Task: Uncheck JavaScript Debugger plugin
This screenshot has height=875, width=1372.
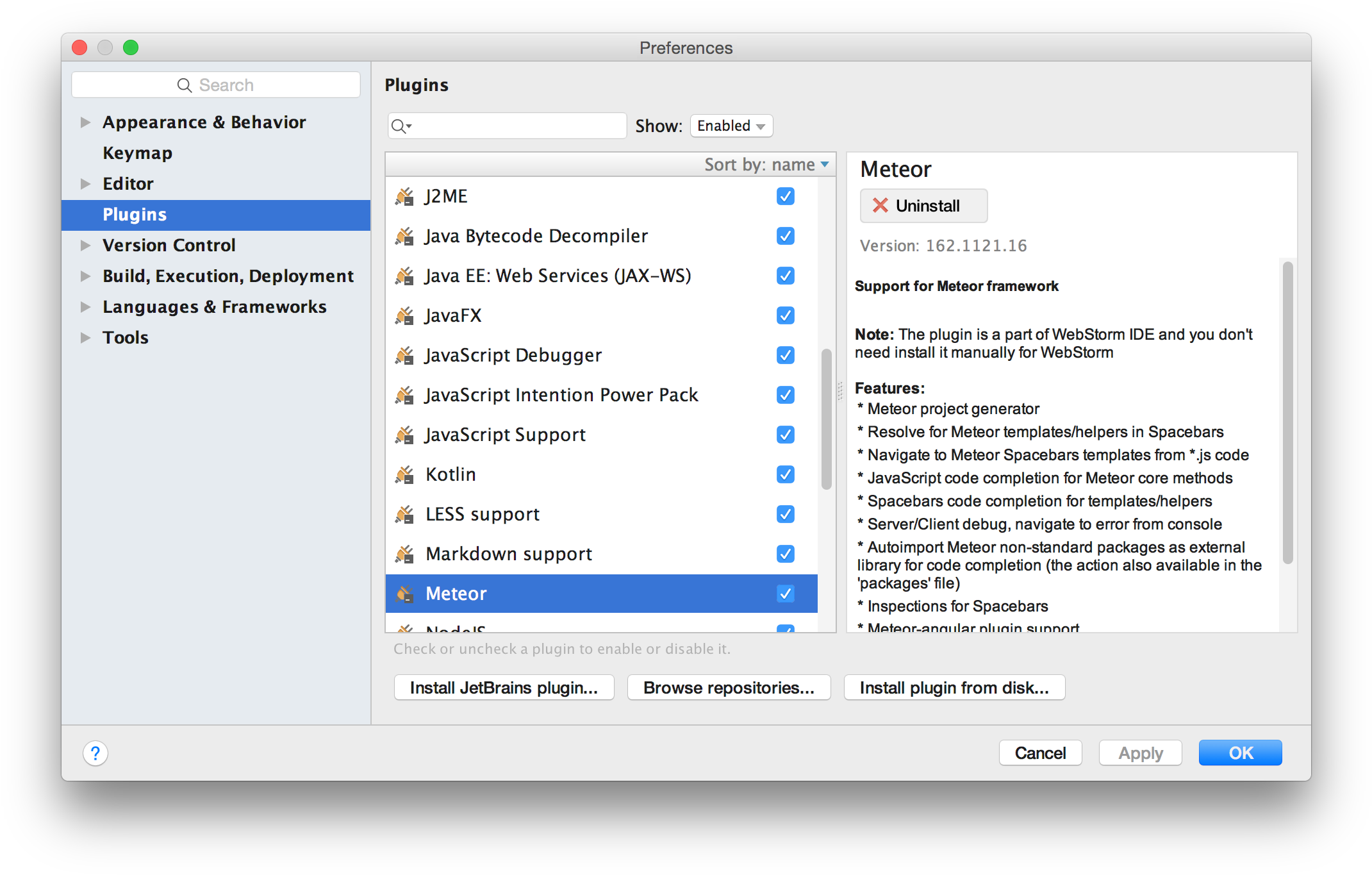Action: tap(785, 355)
